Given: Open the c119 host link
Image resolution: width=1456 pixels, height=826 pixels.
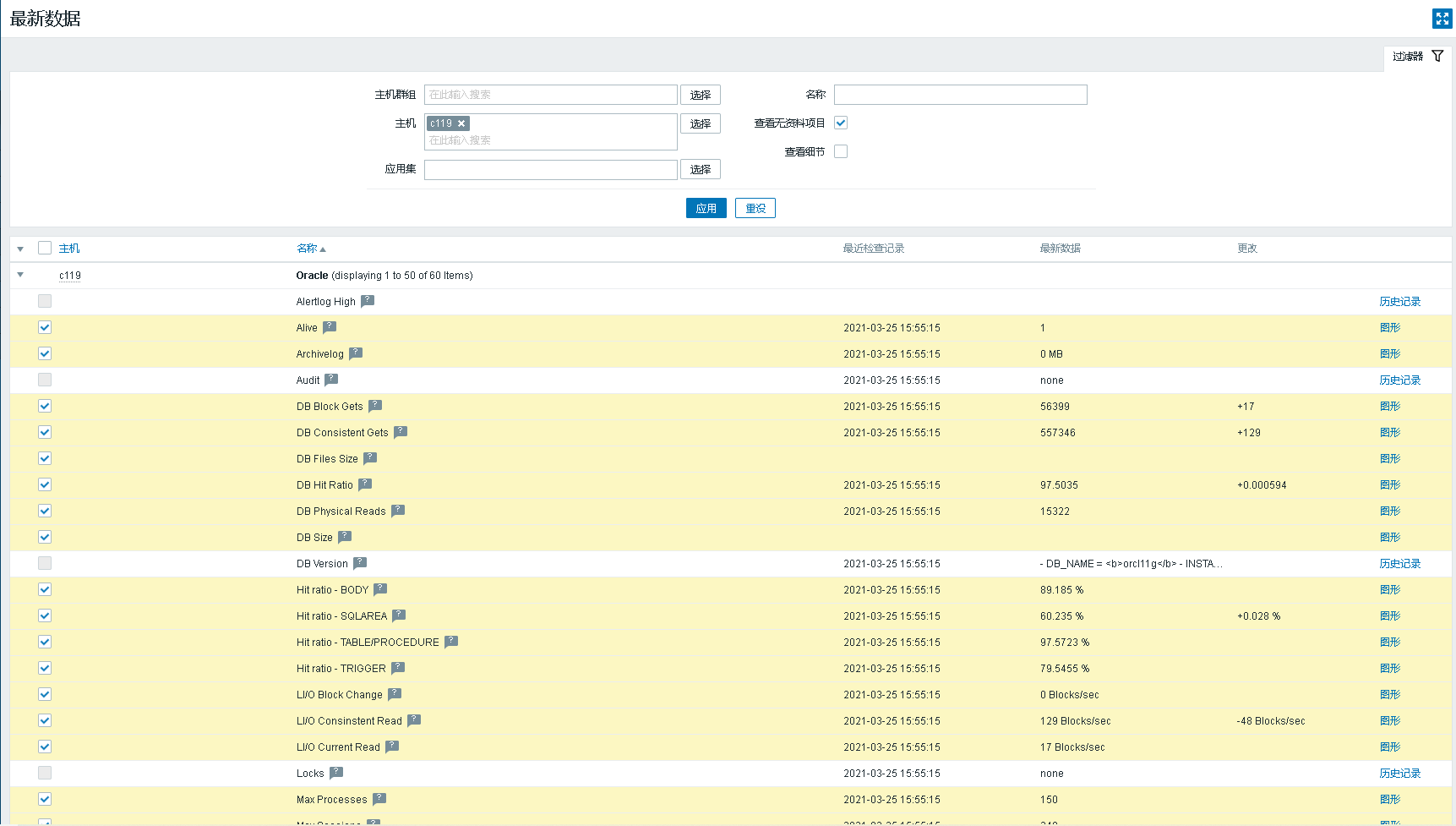Looking at the screenshot, I should tap(70, 276).
